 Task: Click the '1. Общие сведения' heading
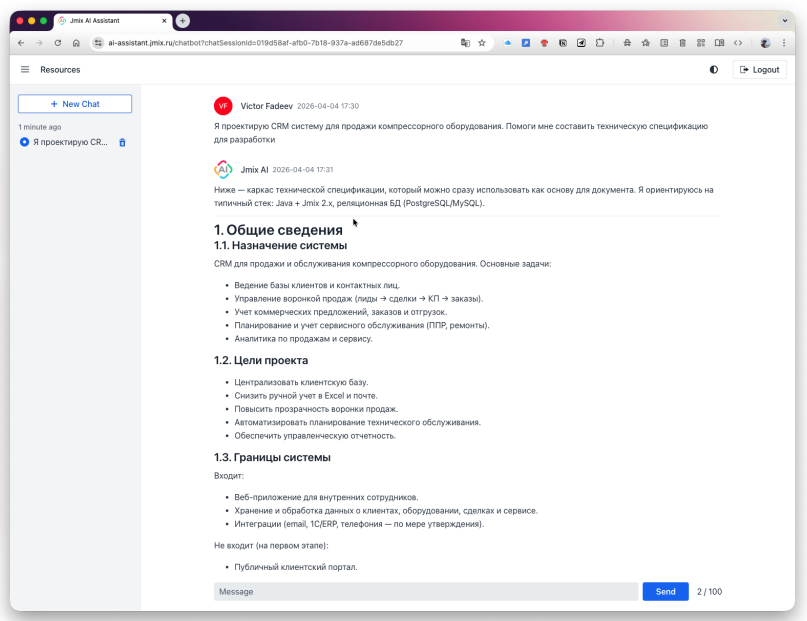278,229
